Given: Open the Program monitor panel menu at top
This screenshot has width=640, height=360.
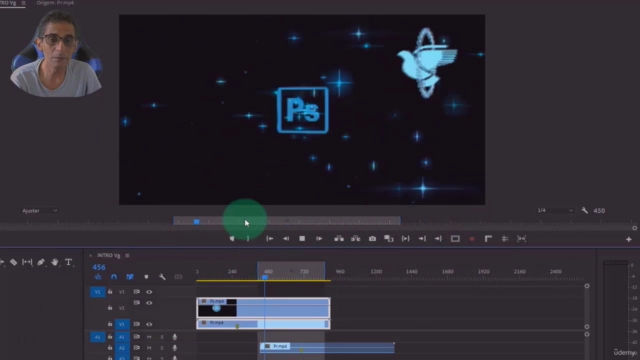Looking at the screenshot, I should point(23,3).
